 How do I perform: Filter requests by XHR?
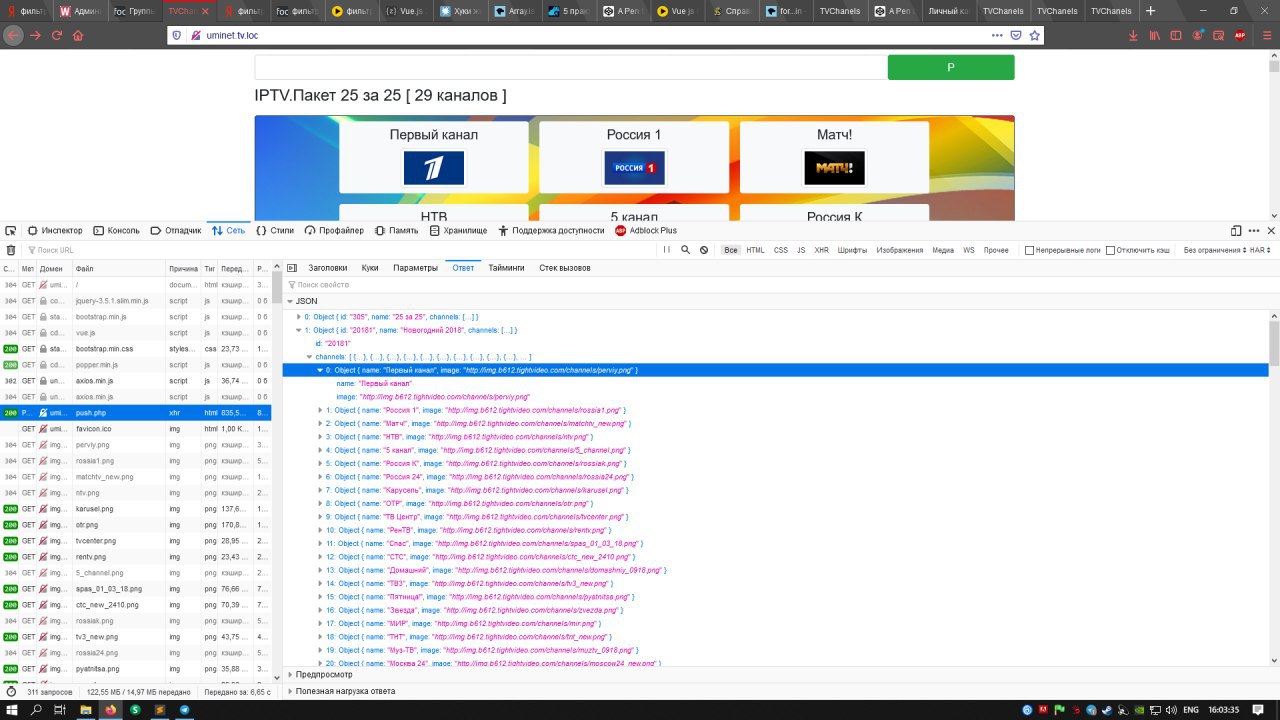click(821, 250)
